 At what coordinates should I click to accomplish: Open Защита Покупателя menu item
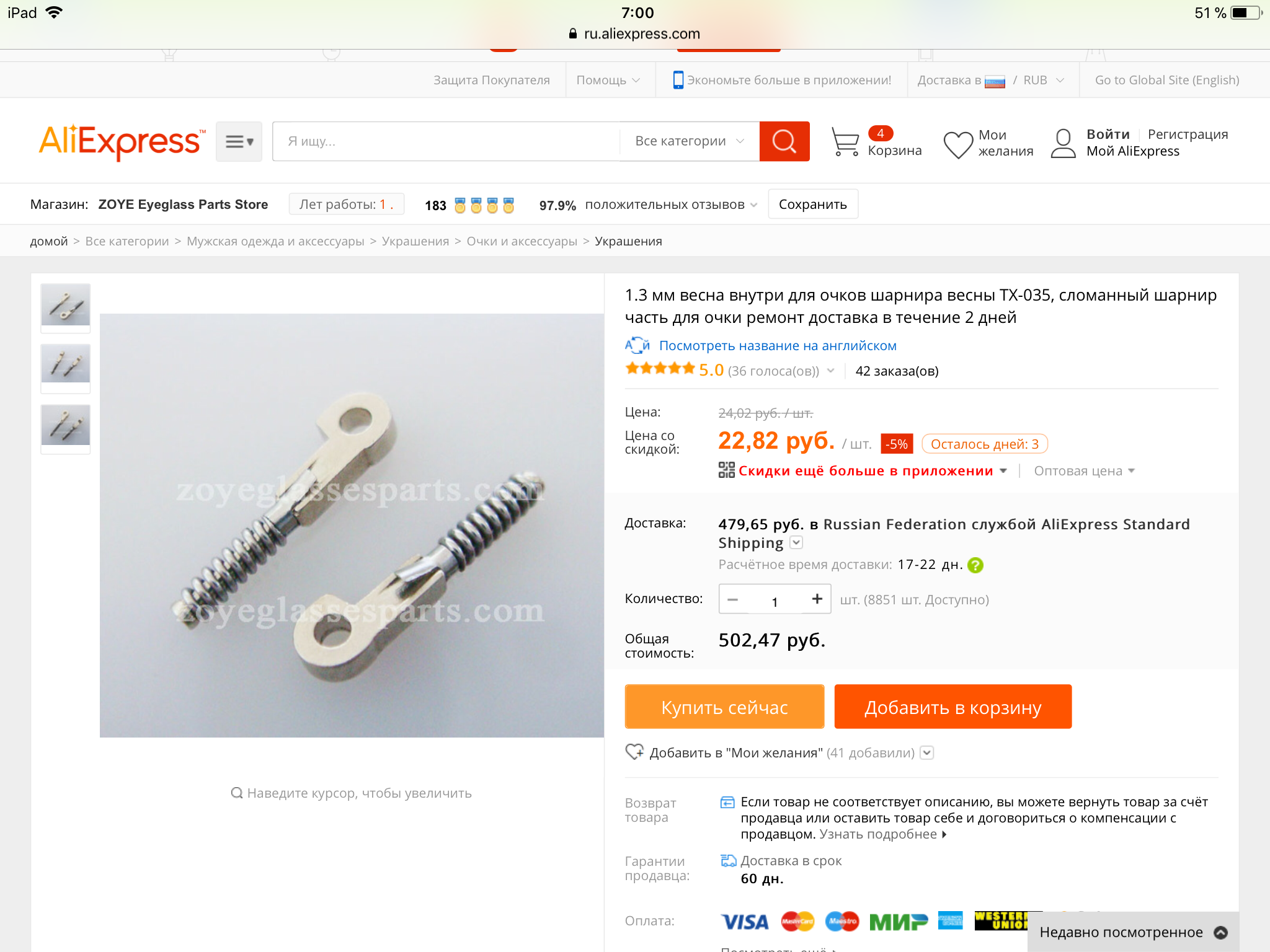[x=492, y=80]
